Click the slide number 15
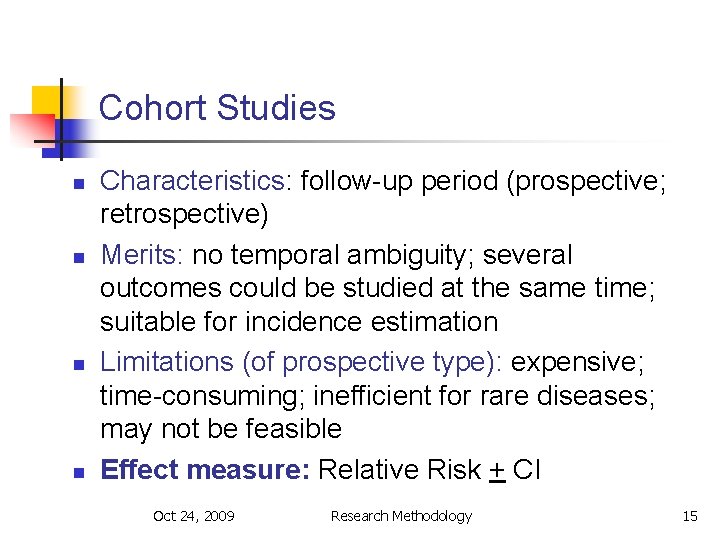 point(689,516)
